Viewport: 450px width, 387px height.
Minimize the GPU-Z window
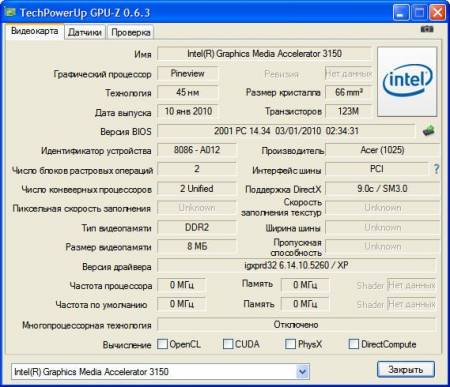pos(401,13)
